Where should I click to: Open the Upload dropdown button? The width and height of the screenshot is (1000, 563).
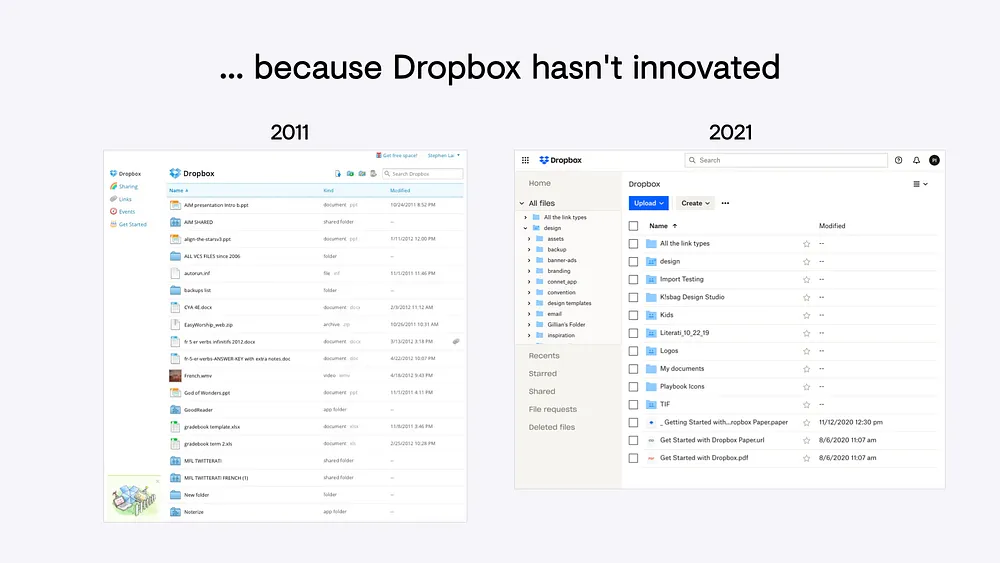pyautogui.click(x=649, y=203)
